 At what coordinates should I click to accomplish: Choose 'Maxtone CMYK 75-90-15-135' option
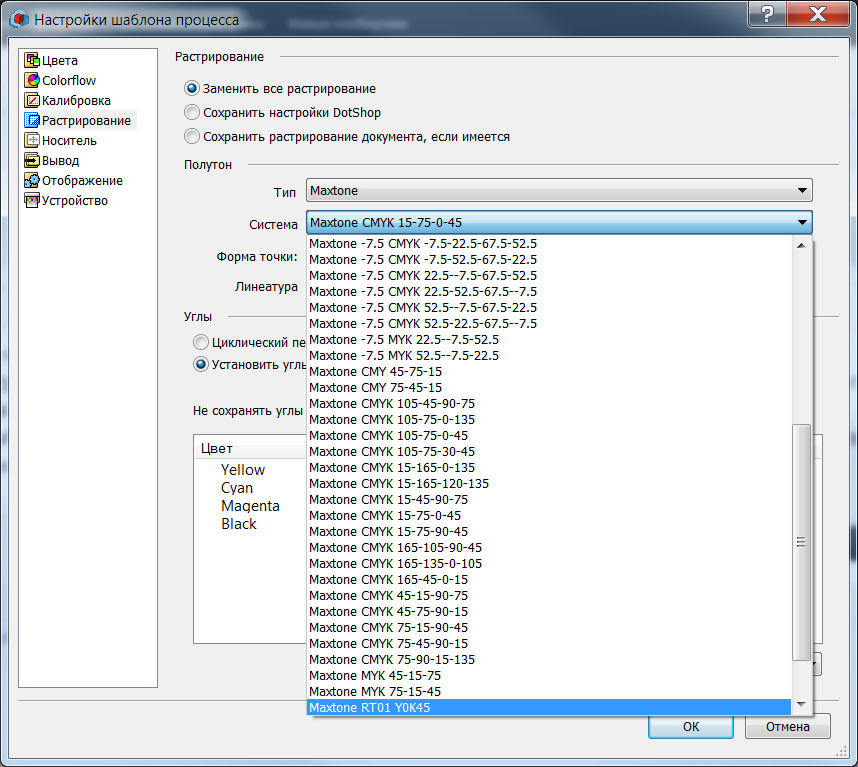[549, 659]
